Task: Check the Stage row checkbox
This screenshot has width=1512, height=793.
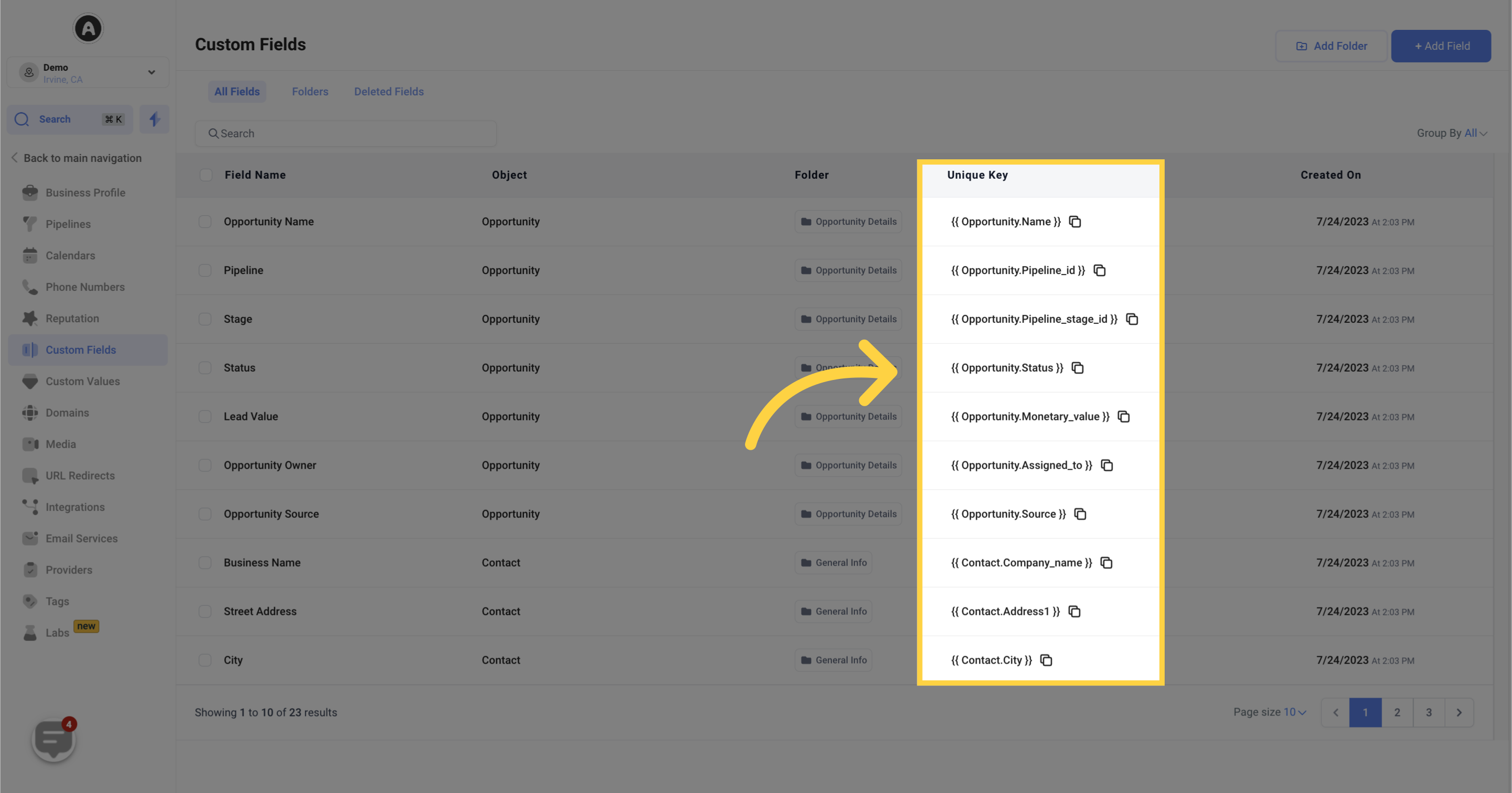Action: pyautogui.click(x=205, y=319)
